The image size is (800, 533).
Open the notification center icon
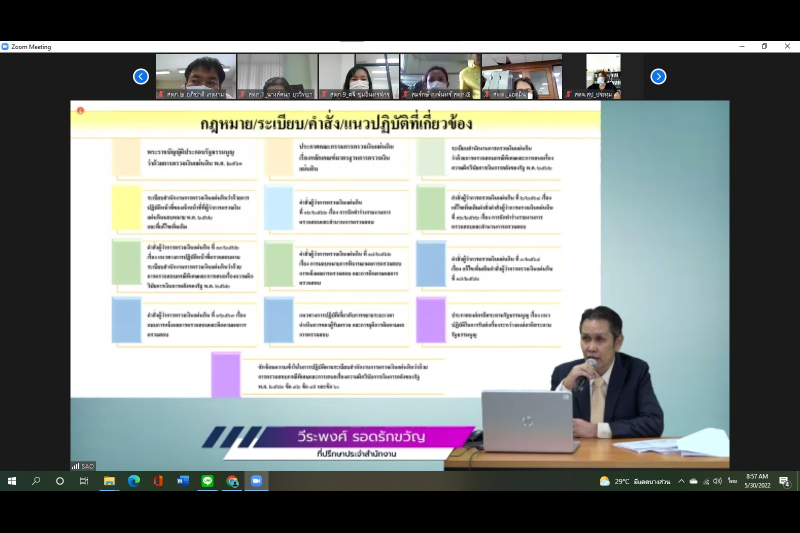pos(784,481)
